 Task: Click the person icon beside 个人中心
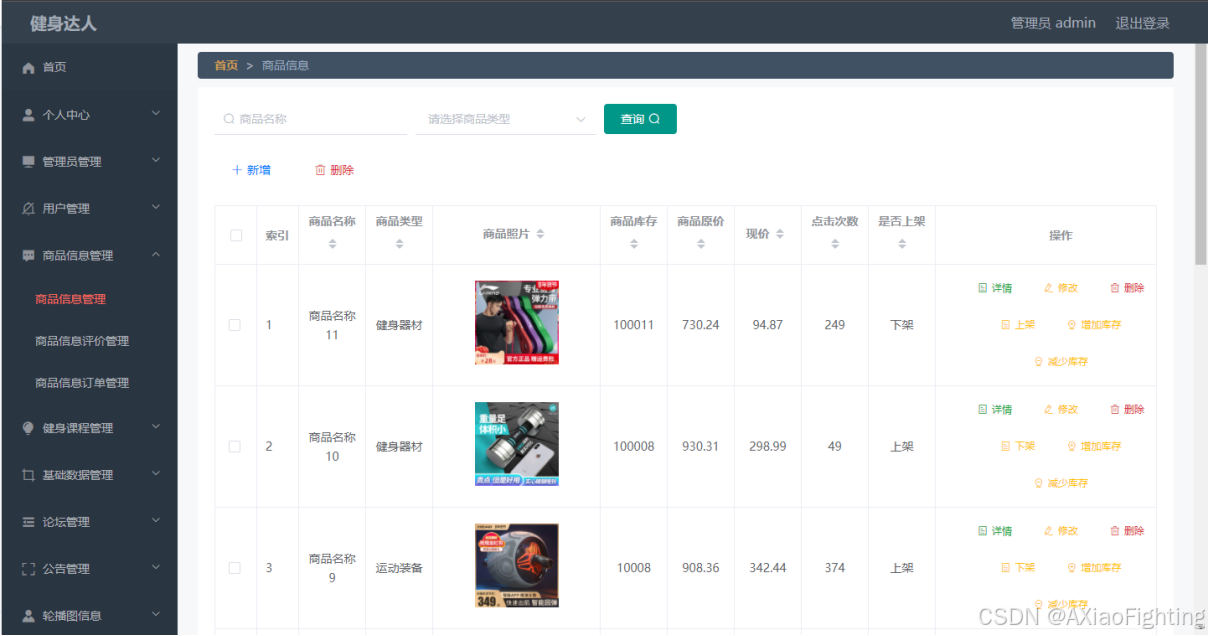pos(29,115)
